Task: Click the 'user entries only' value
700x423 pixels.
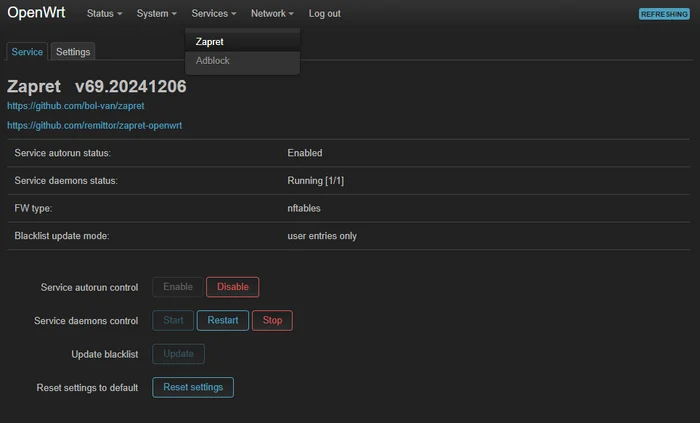Action: (x=322, y=236)
